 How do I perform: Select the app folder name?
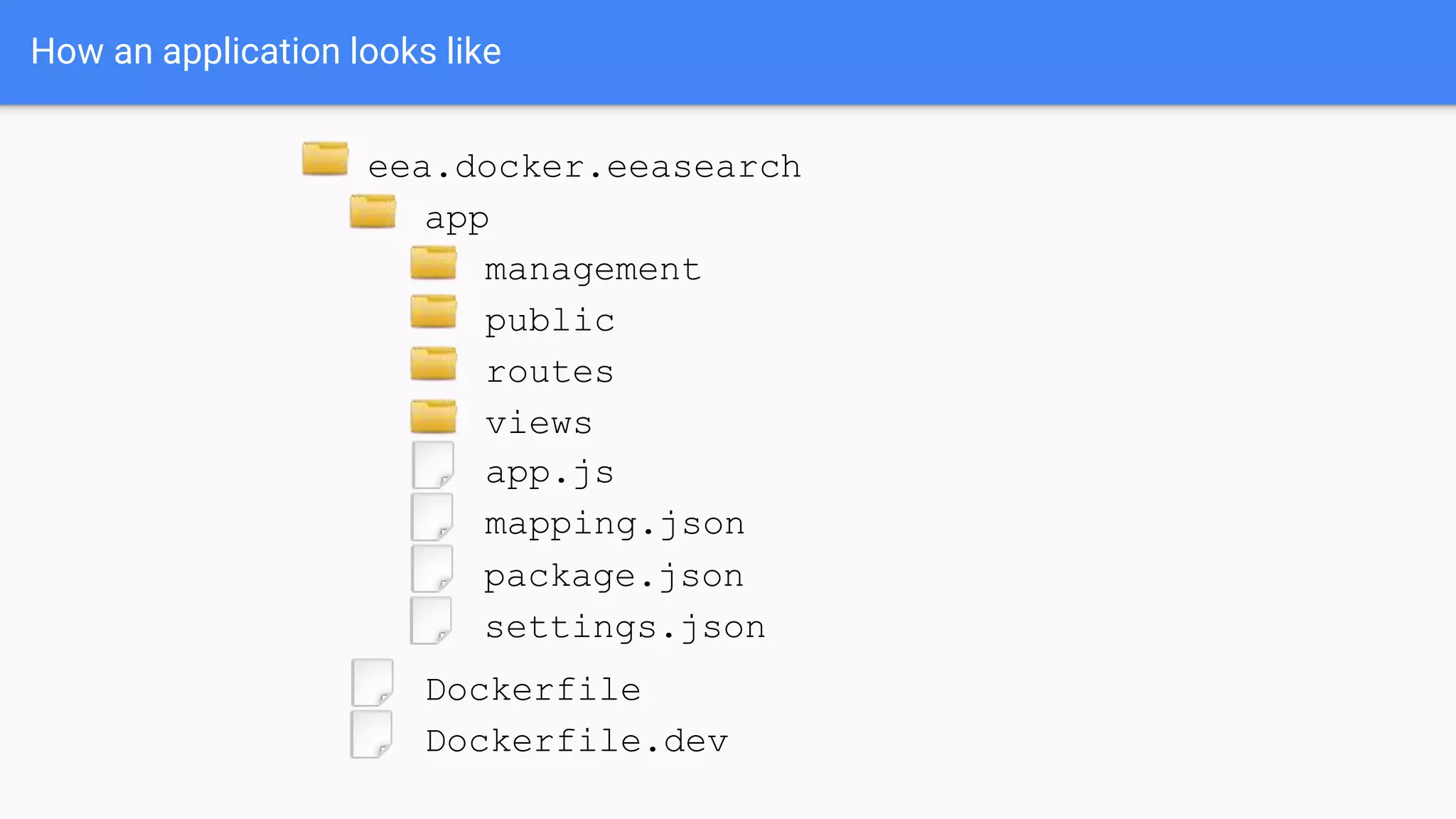(x=457, y=220)
